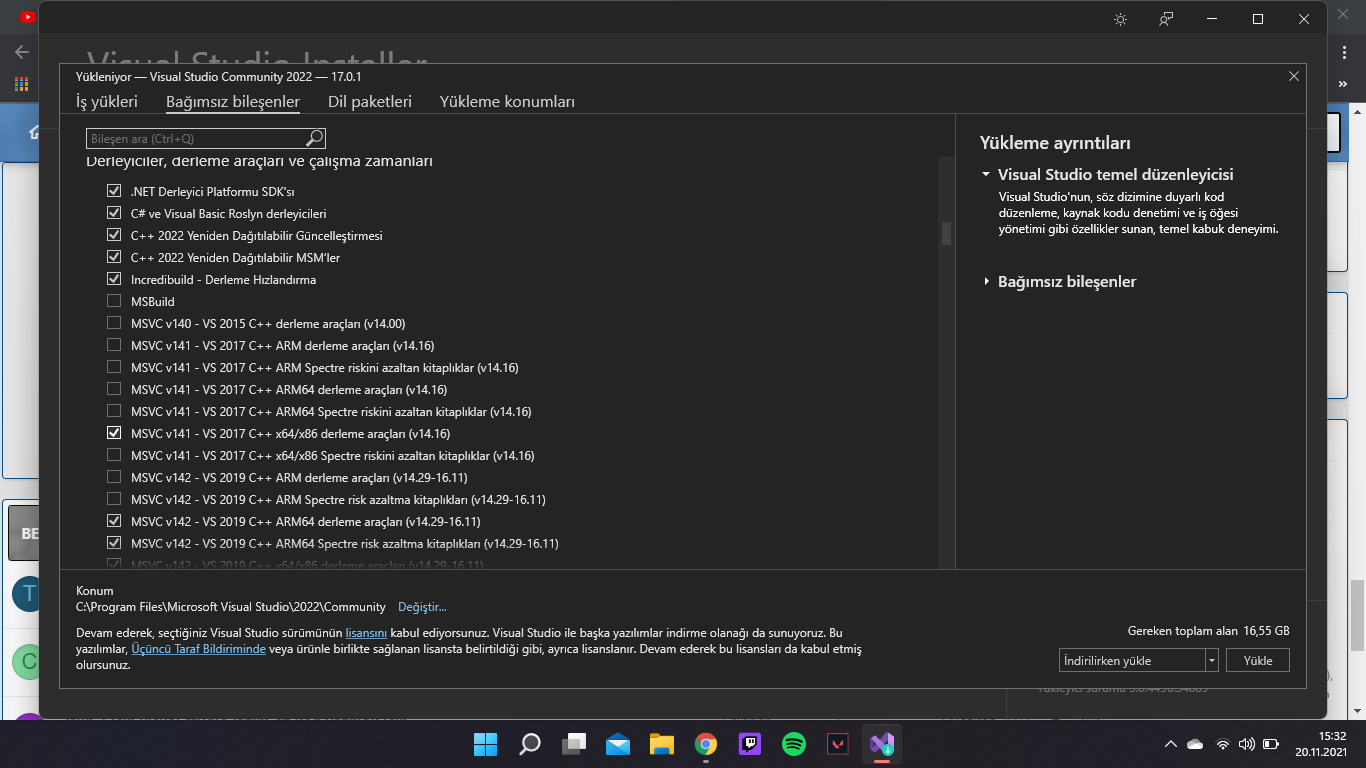
Task: Click the title Yükleniyor — Visual Studio Community 2022 — 17.0.1
Action: point(219,77)
